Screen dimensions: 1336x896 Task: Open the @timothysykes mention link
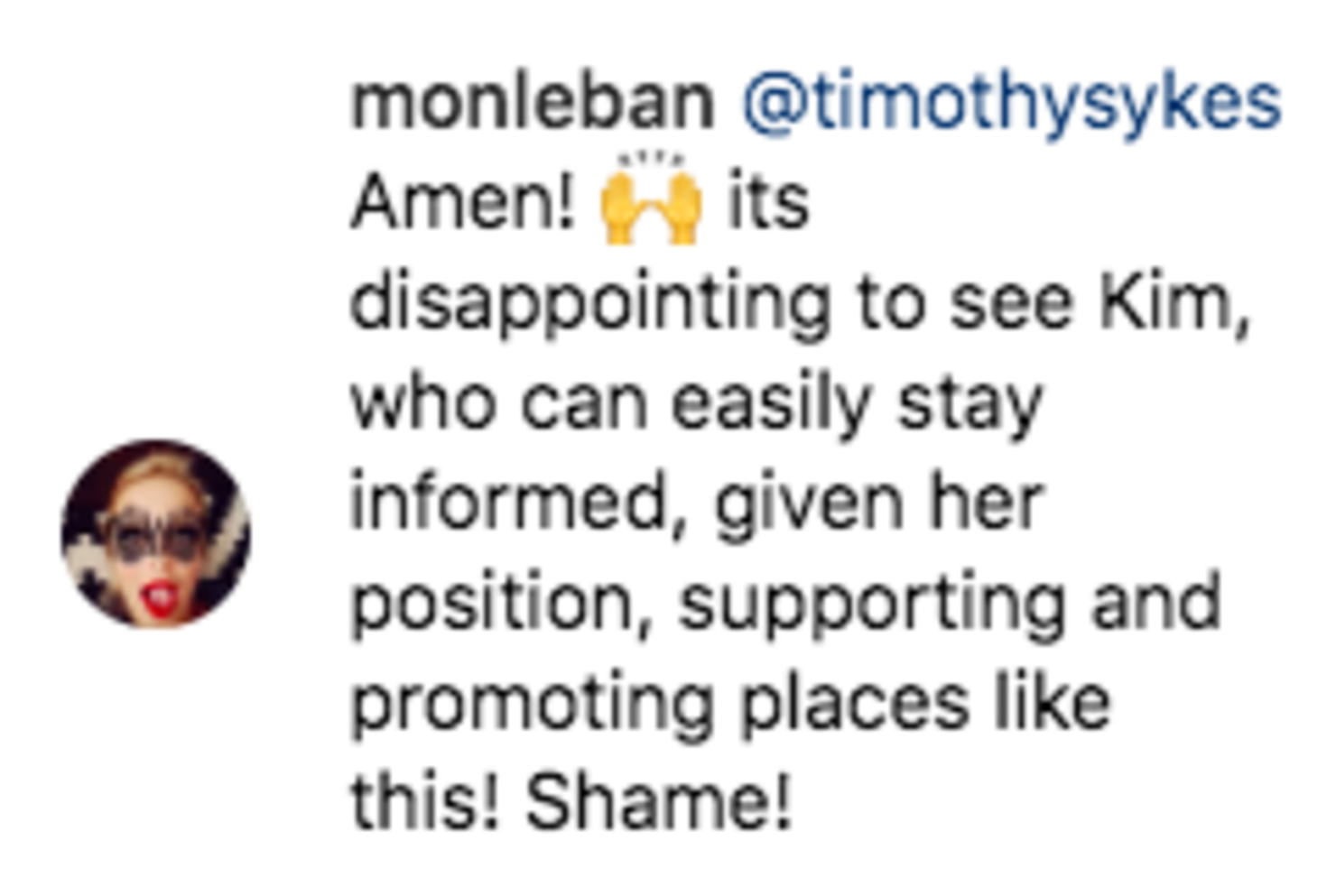[1011, 102]
